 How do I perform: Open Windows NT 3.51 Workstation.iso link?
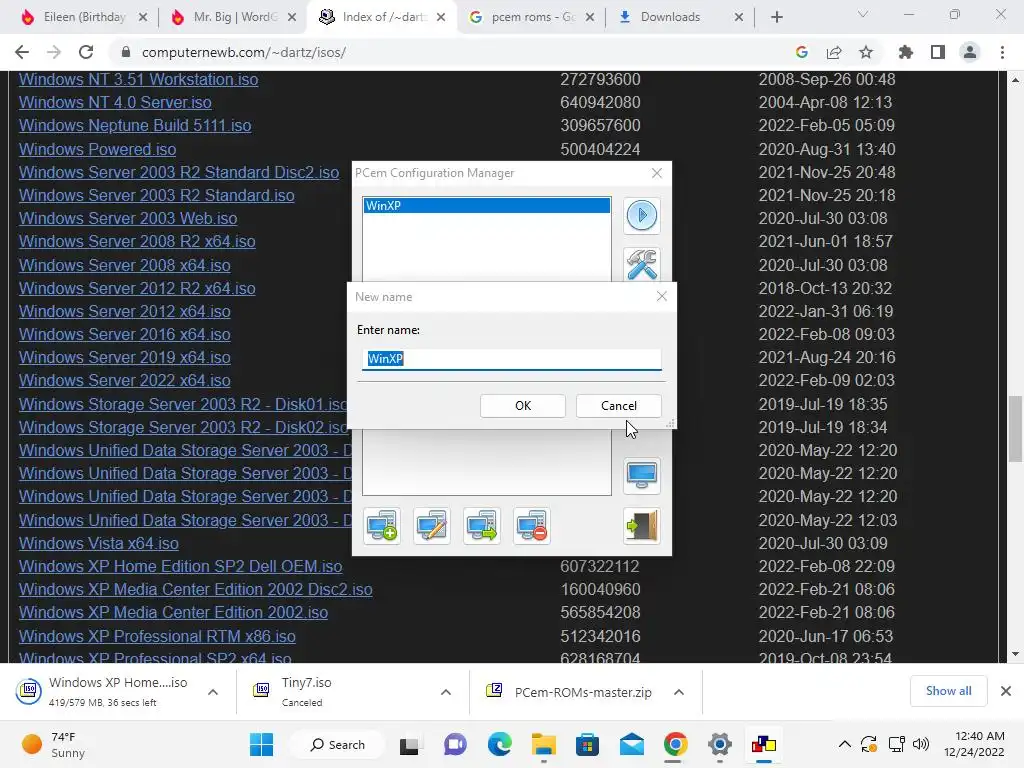click(138, 79)
